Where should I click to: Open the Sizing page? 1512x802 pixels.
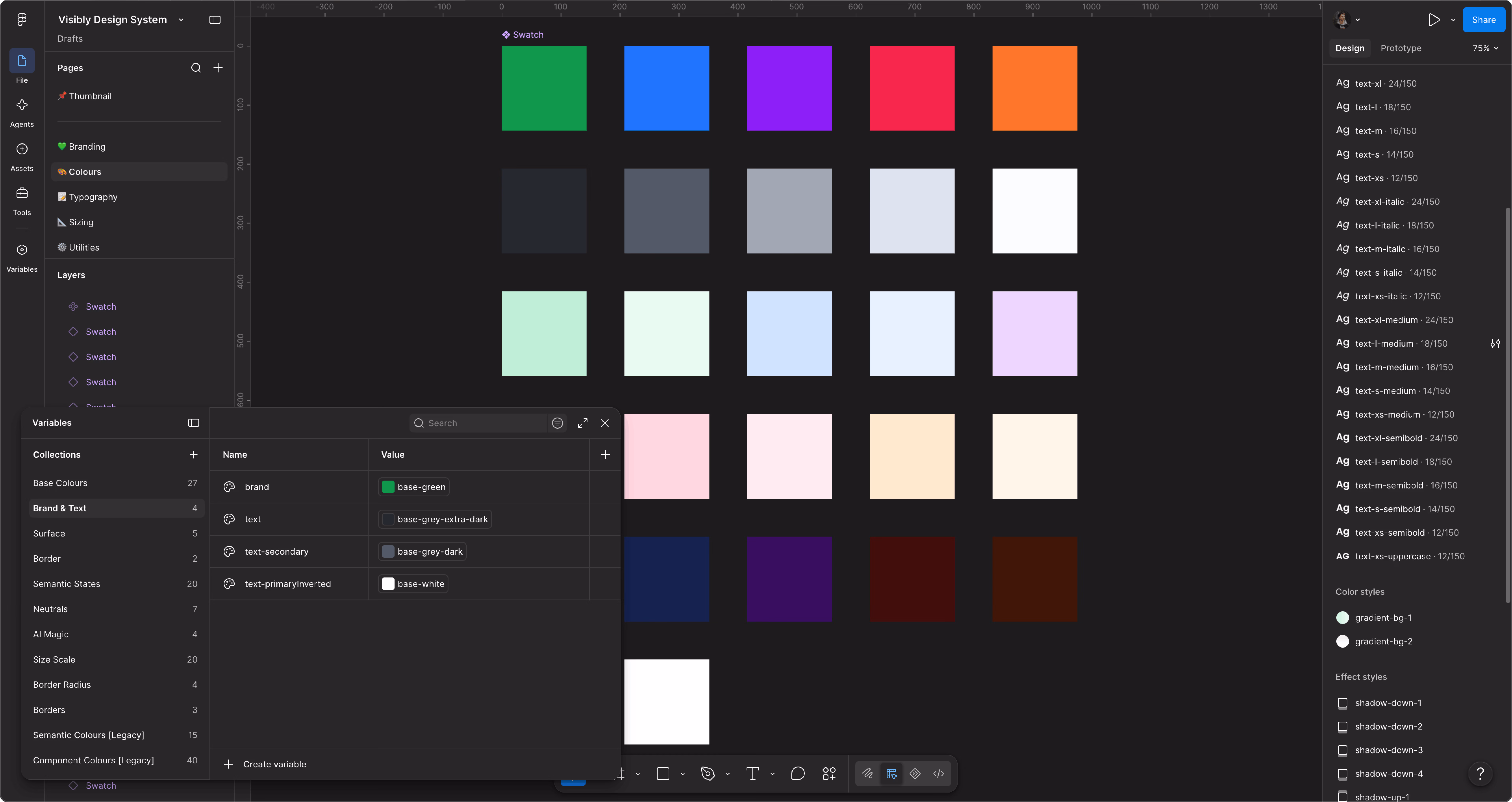pos(139,223)
